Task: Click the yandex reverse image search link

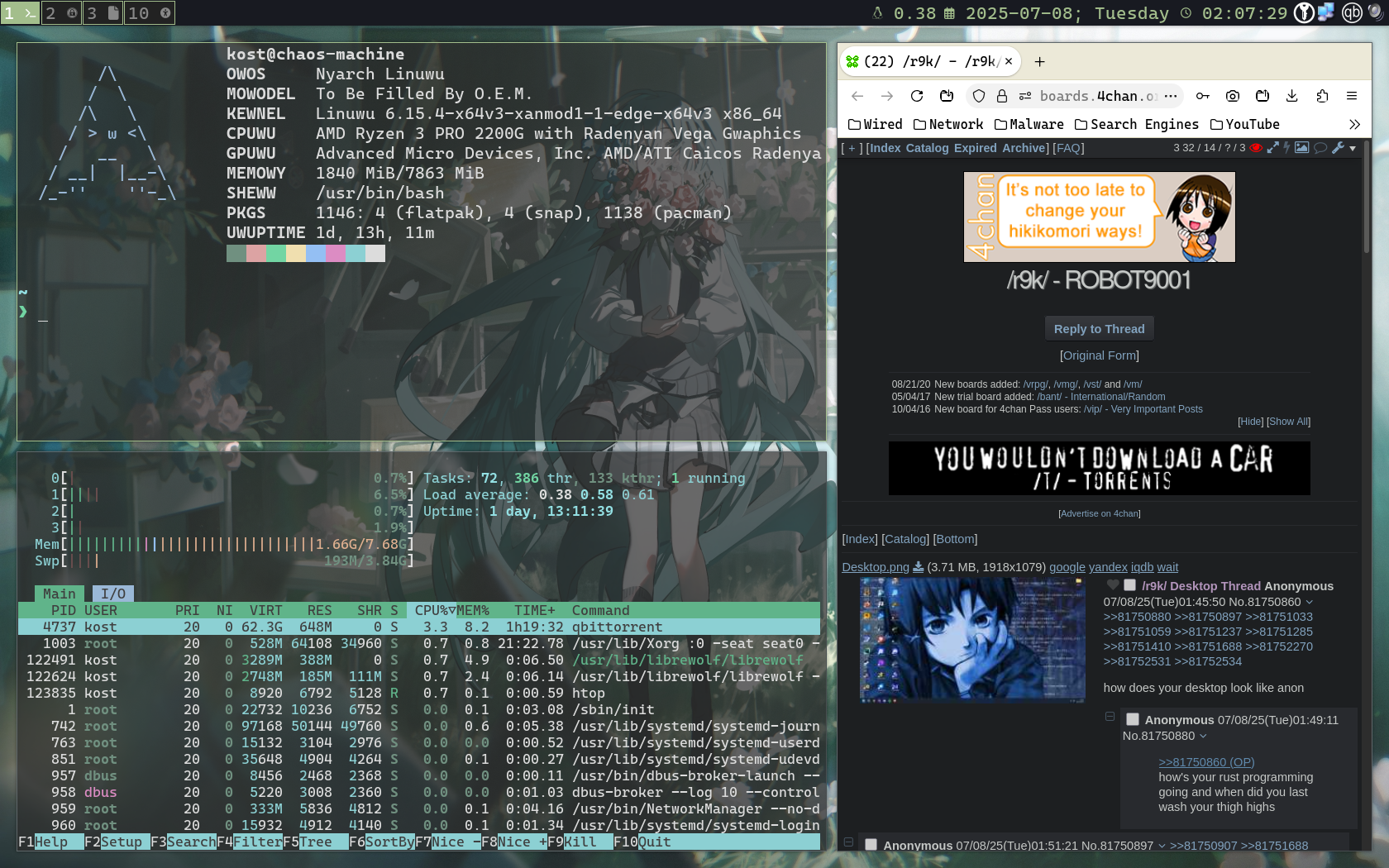Action: pyautogui.click(x=1108, y=567)
